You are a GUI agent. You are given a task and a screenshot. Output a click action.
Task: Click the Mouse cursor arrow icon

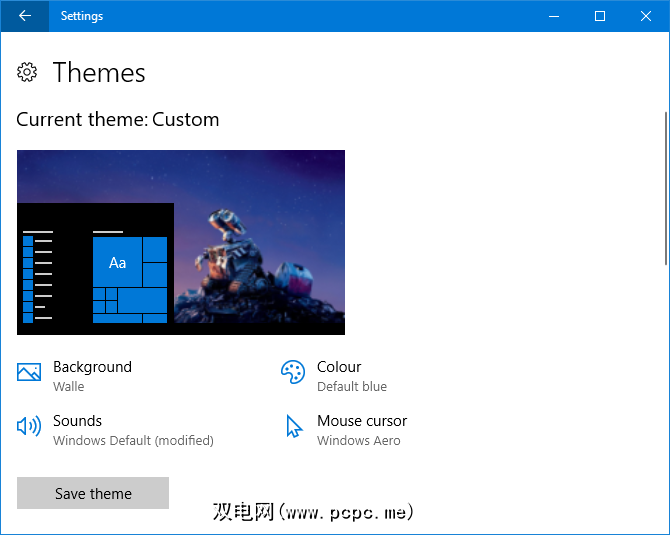(294, 426)
